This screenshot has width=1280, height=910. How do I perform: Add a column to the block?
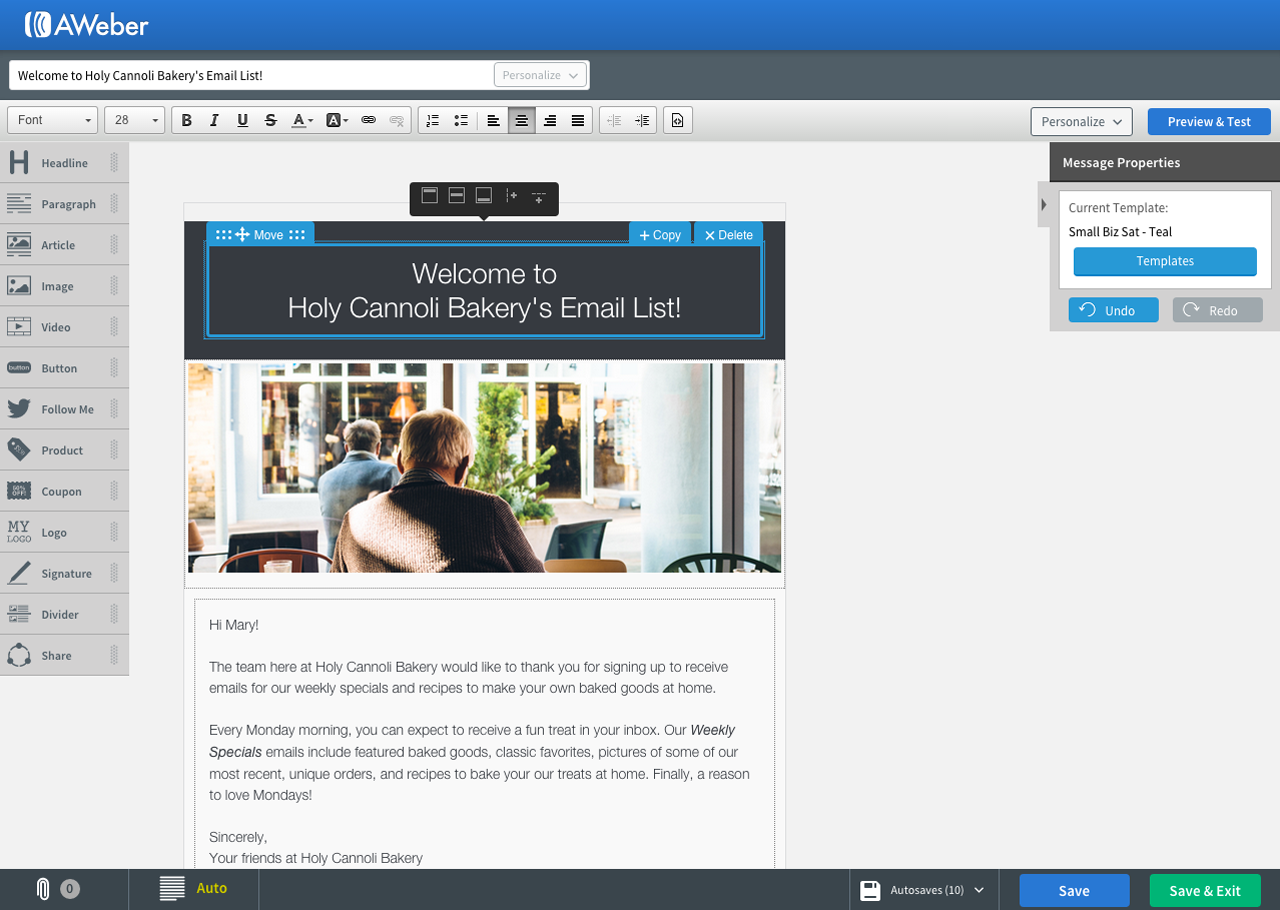coord(511,196)
